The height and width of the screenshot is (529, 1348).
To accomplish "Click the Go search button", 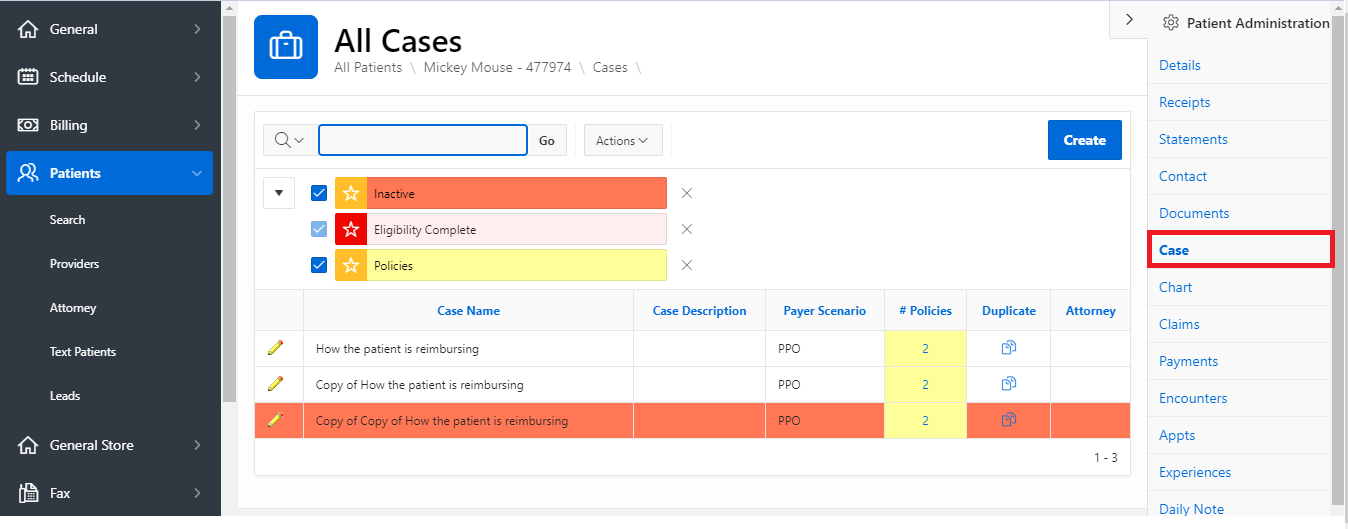I will (547, 140).
